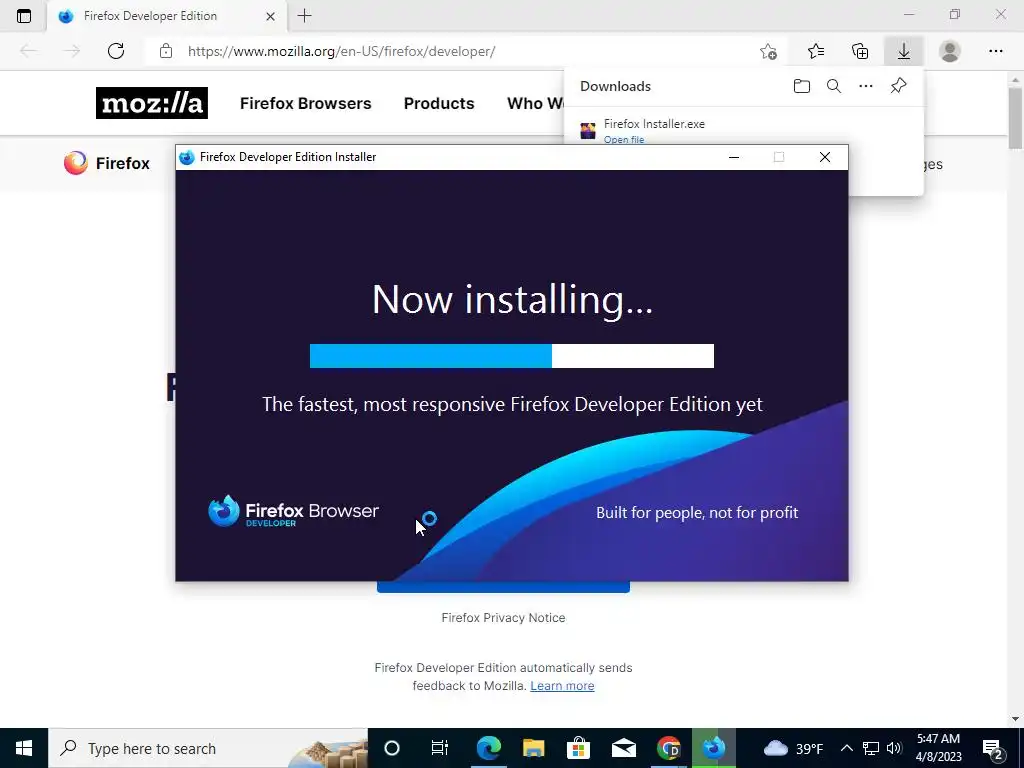This screenshot has width=1024, height=768.
Task: Open Task View
Action: point(440,748)
